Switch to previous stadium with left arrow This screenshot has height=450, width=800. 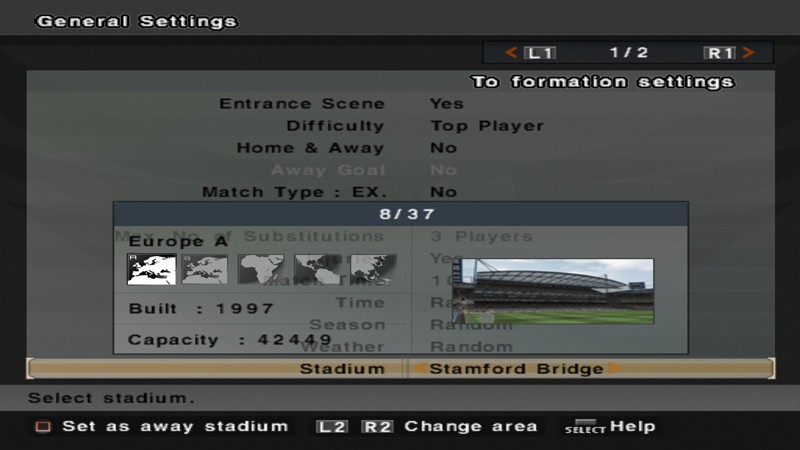pos(421,368)
